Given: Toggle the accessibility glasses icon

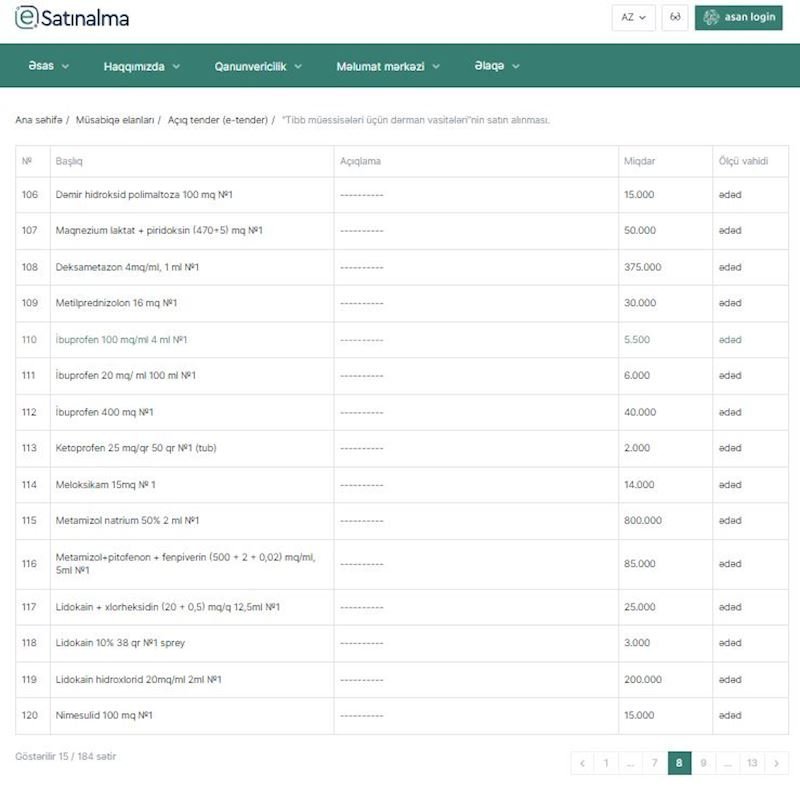Looking at the screenshot, I should 675,18.
